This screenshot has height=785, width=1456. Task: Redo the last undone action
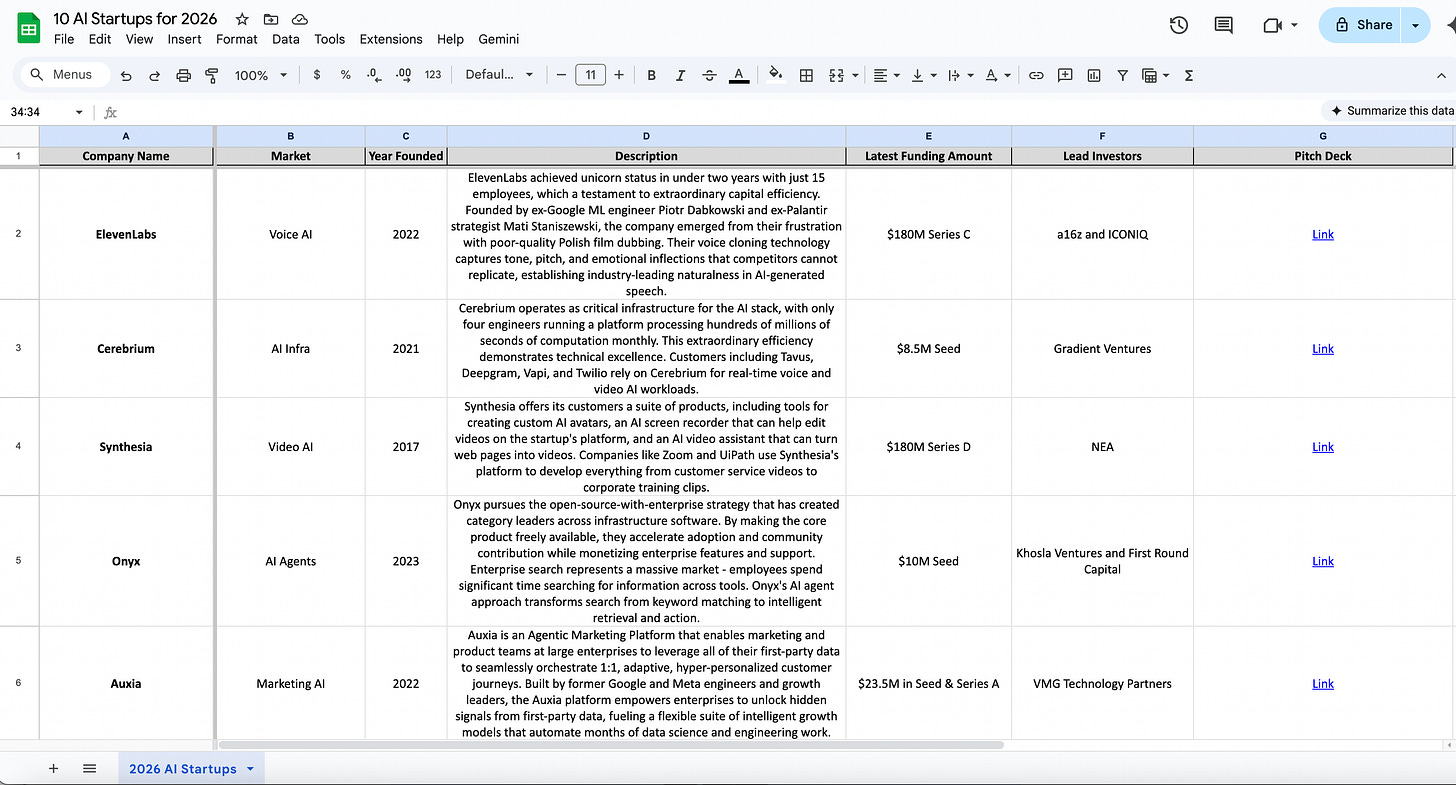click(x=154, y=75)
